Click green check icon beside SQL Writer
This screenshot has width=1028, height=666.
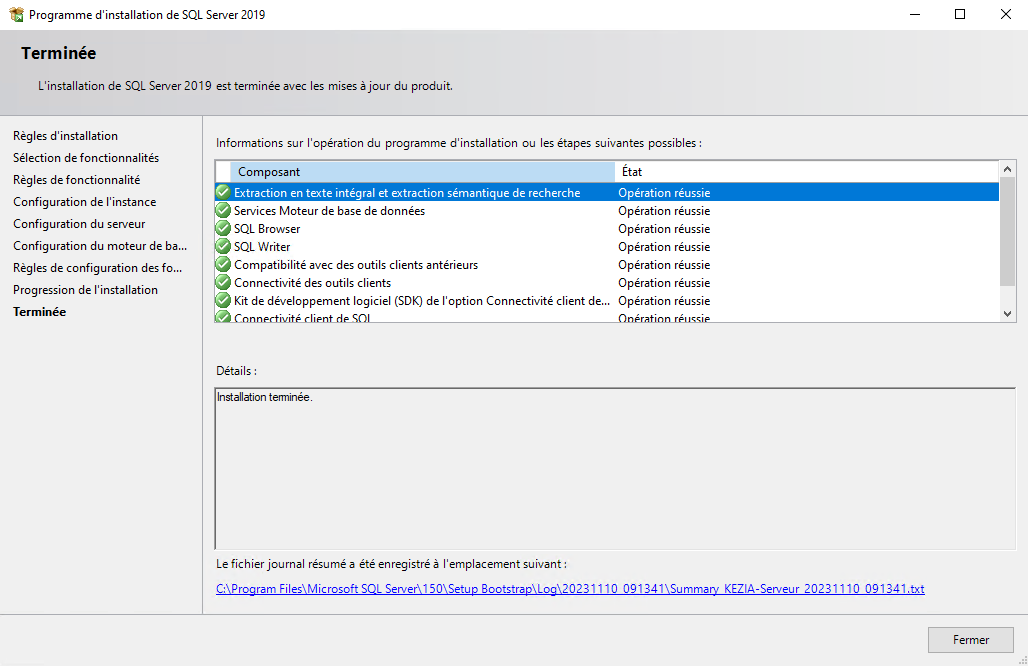[223, 247]
